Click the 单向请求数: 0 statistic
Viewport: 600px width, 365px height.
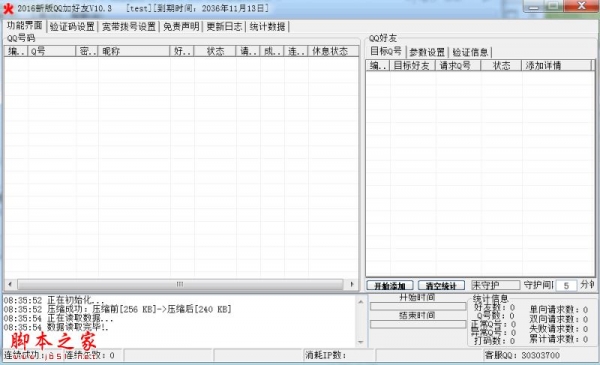(558, 309)
